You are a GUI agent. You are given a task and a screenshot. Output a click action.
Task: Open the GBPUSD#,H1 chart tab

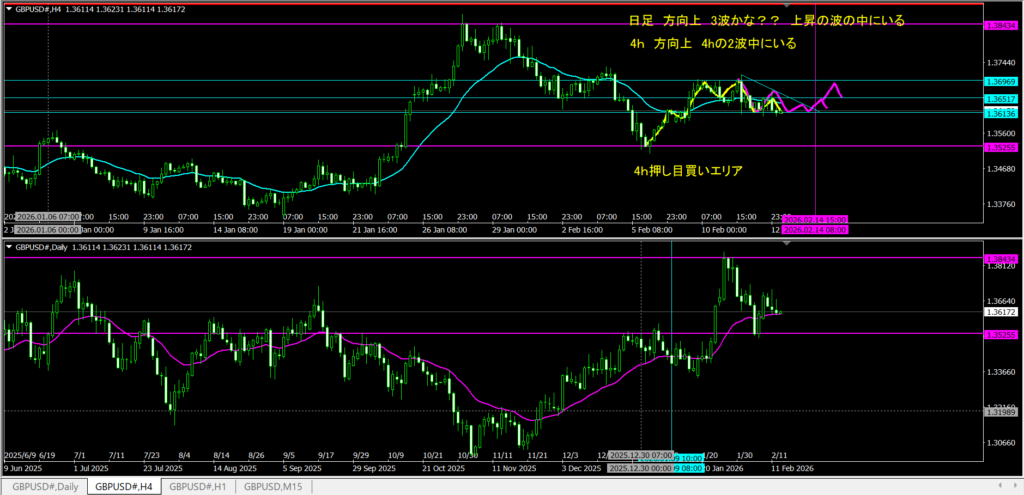201,487
